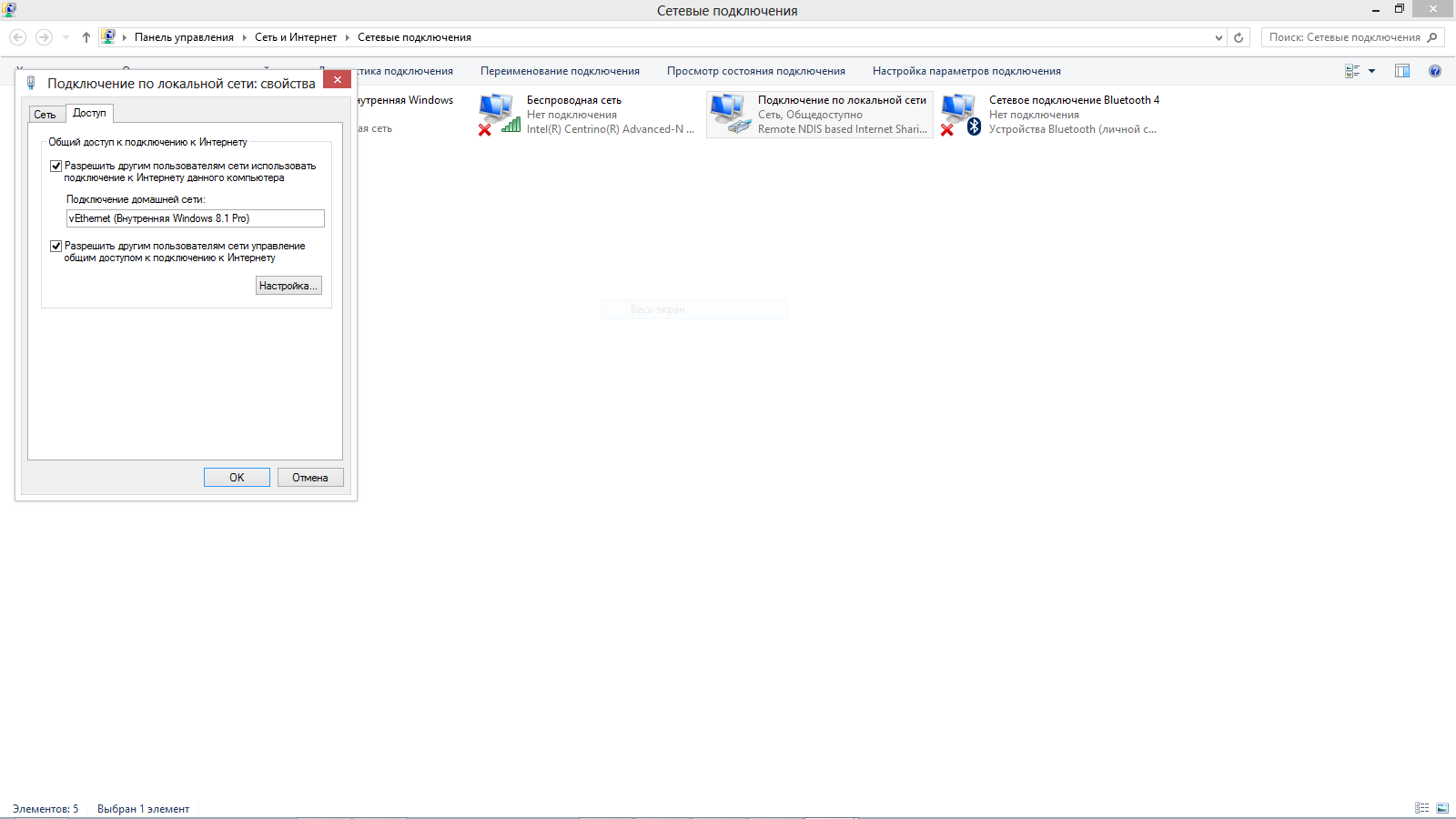
Task: Confirm the dialog with OK
Action: [x=237, y=478]
